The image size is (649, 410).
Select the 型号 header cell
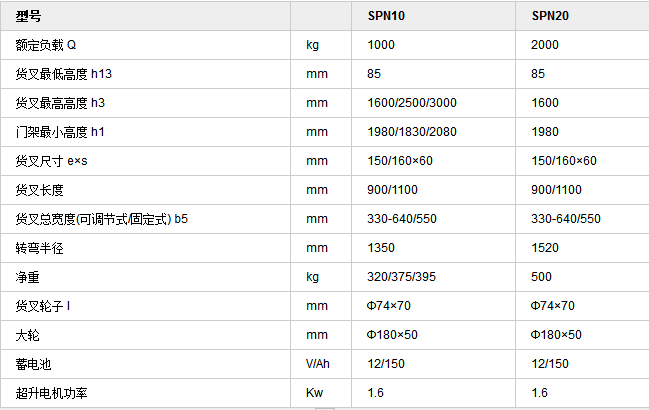28,16
